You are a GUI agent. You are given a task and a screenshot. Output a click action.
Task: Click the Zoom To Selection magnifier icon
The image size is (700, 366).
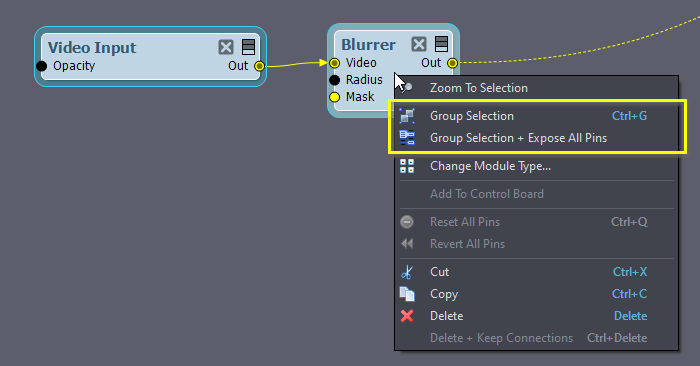click(x=407, y=87)
